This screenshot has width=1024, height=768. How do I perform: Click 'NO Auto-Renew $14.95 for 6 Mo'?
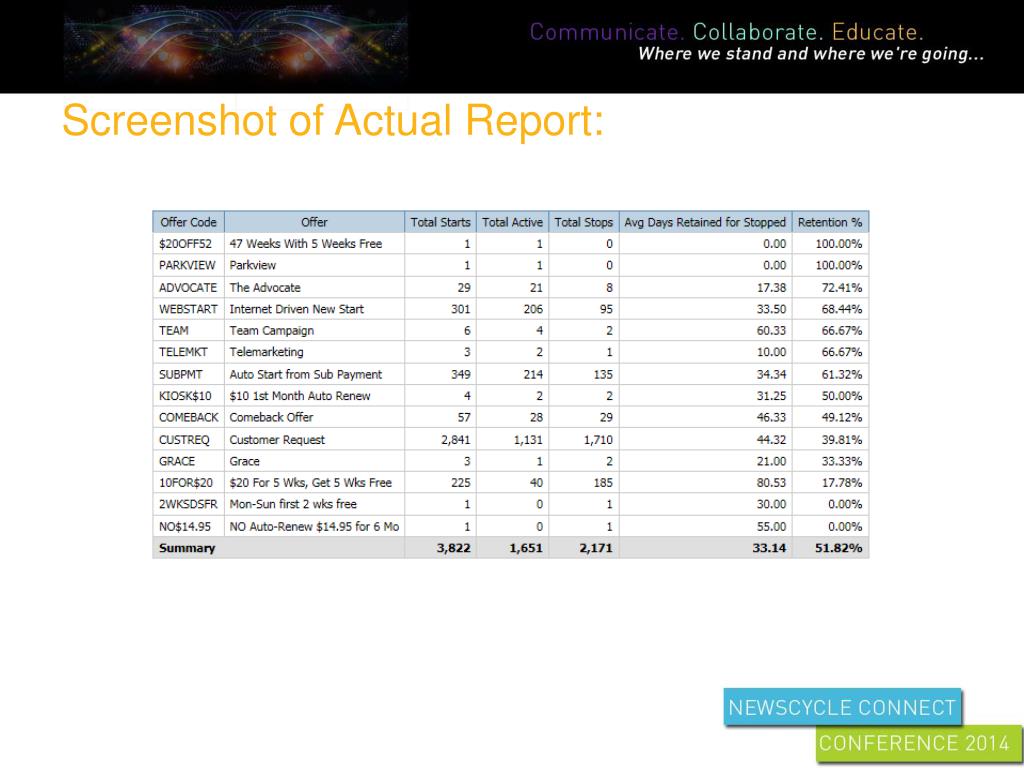coord(314,526)
